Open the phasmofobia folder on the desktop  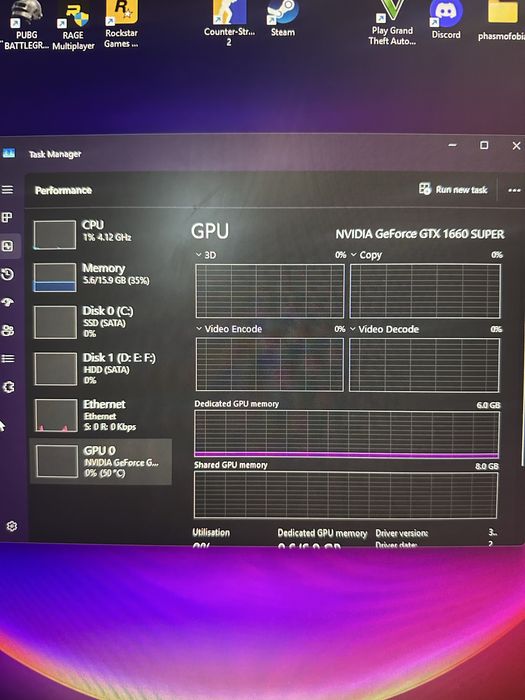(502, 21)
